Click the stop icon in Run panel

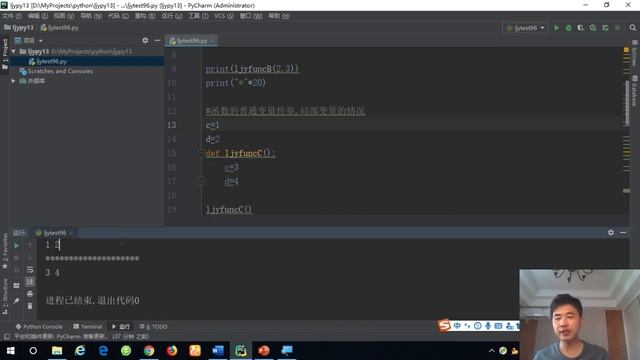click(x=16, y=258)
